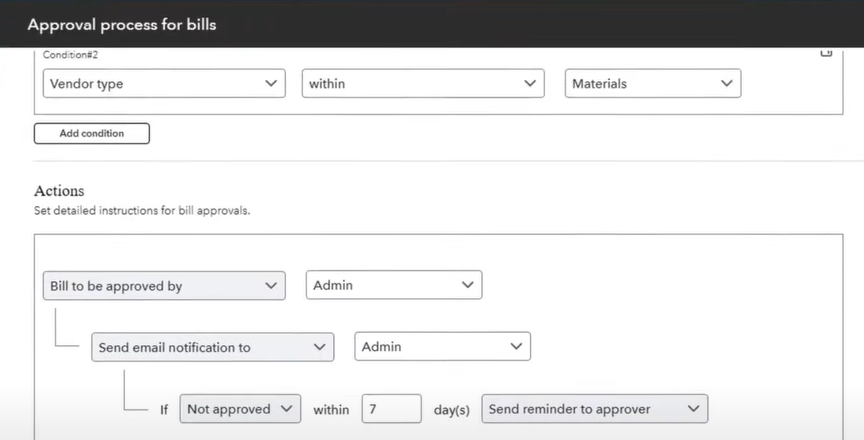Image resolution: width=864 pixels, height=440 pixels.
Task: Click the Vendor type dropdown arrow
Action: pyautogui.click(x=271, y=83)
